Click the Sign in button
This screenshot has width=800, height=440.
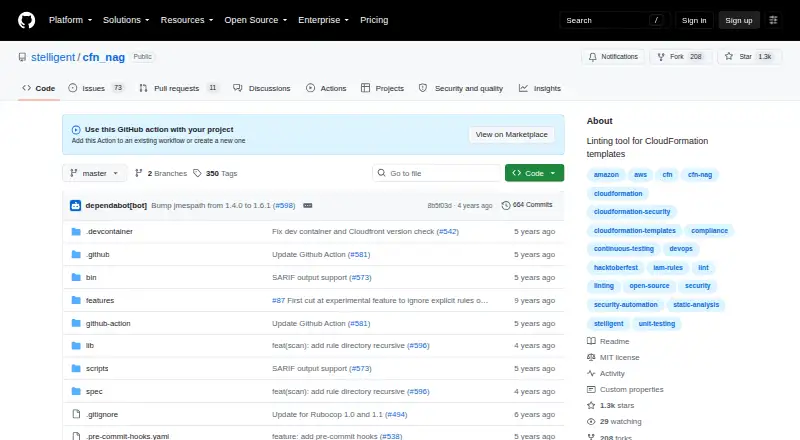tap(694, 20)
